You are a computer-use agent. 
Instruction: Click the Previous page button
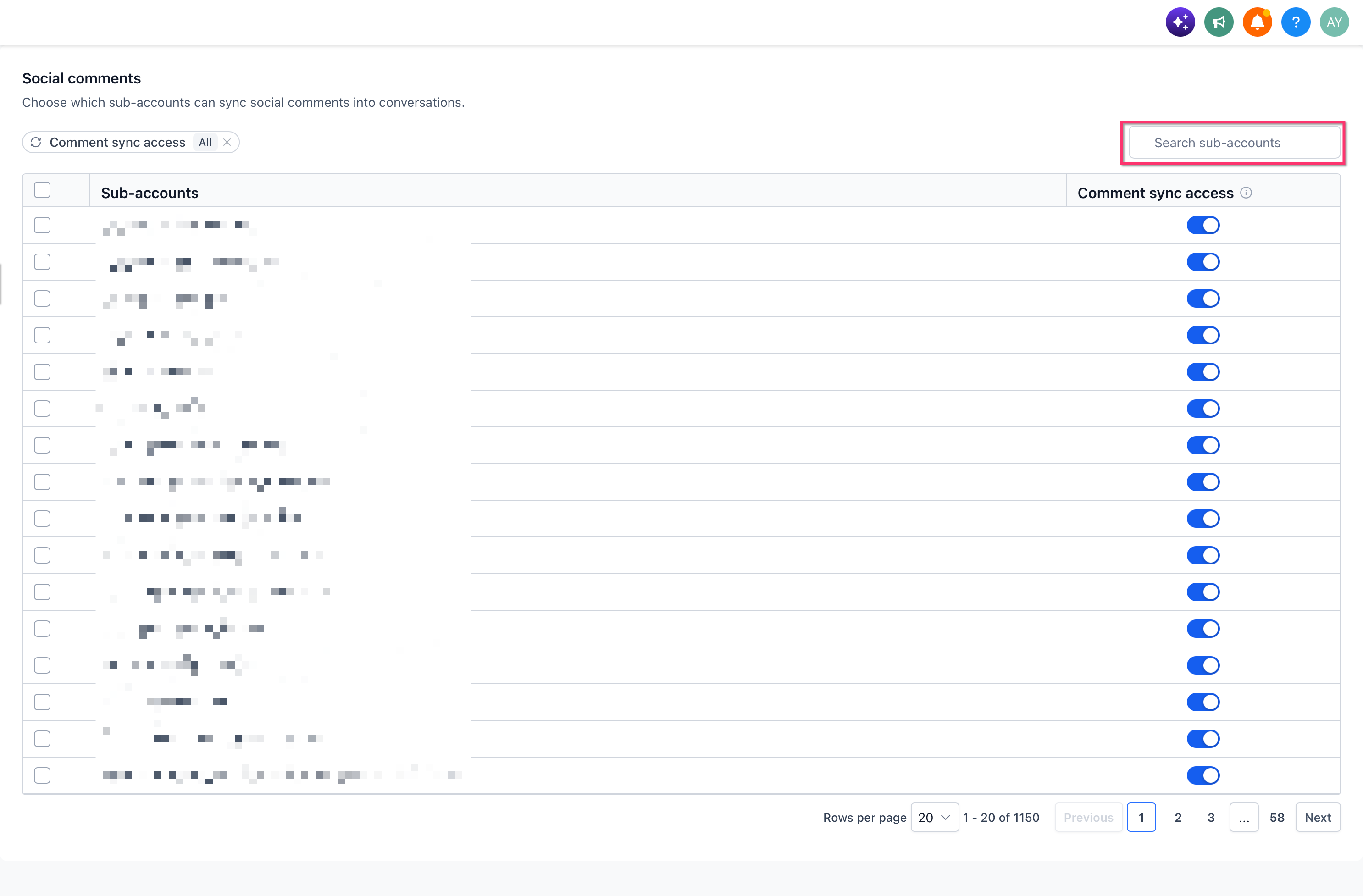[1088, 818]
